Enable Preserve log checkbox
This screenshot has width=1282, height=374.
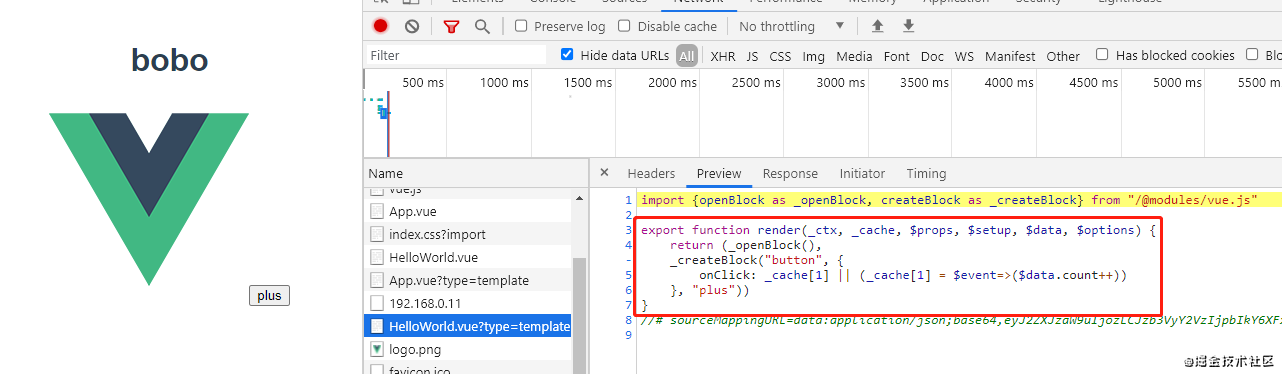[521, 26]
